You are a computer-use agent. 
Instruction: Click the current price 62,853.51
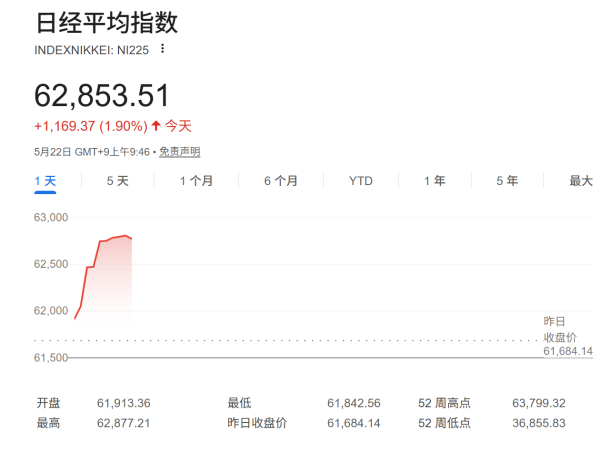[x=102, y=96]
